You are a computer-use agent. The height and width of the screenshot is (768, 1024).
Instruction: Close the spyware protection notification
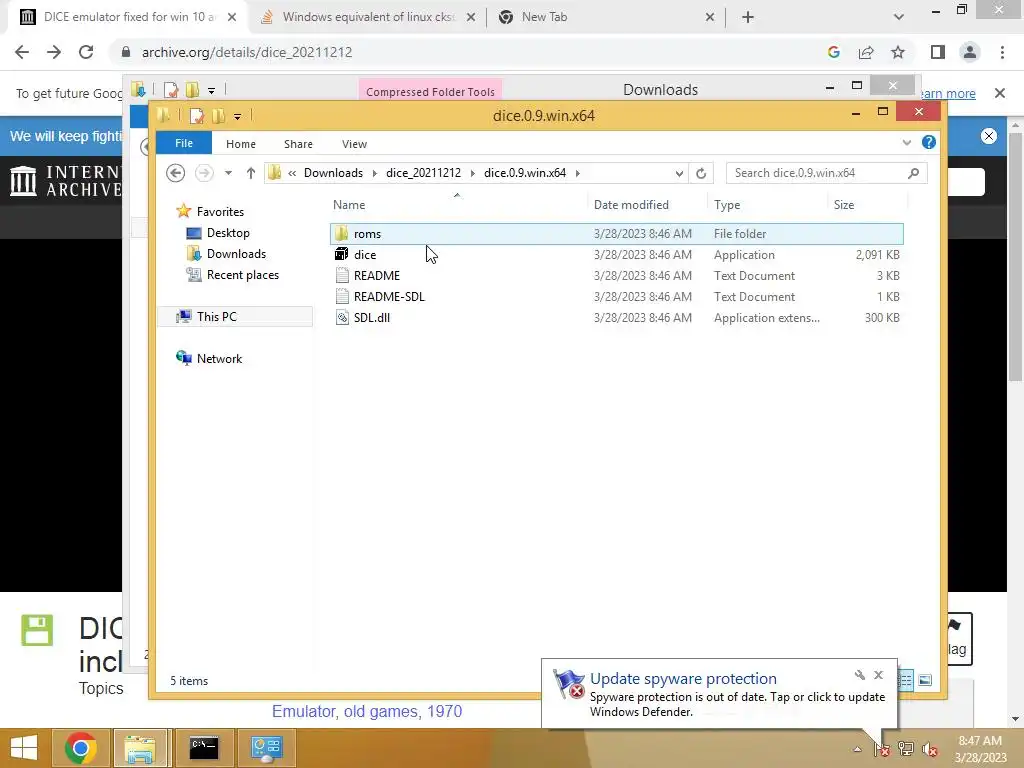(878, 675)
